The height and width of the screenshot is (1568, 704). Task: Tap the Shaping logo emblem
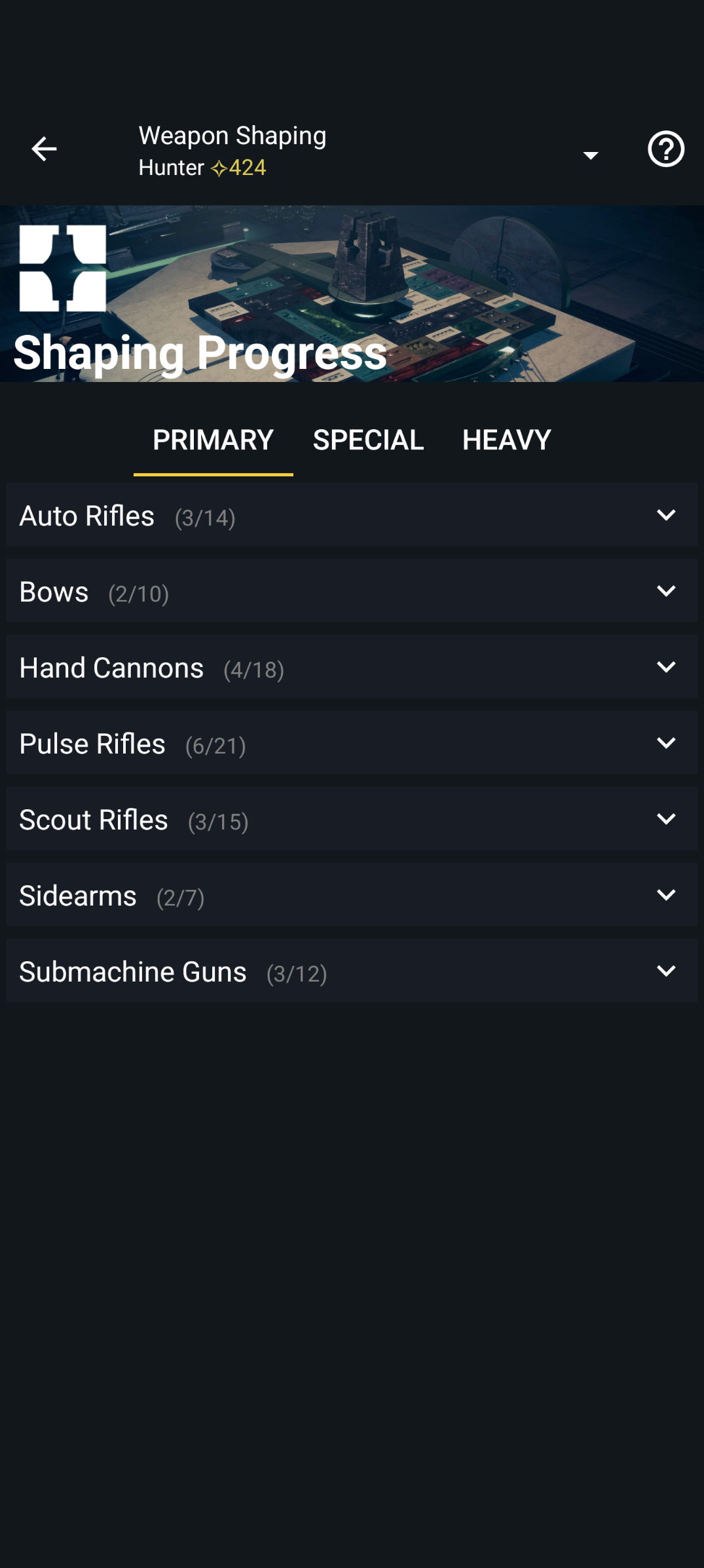[x=63, y=268]
